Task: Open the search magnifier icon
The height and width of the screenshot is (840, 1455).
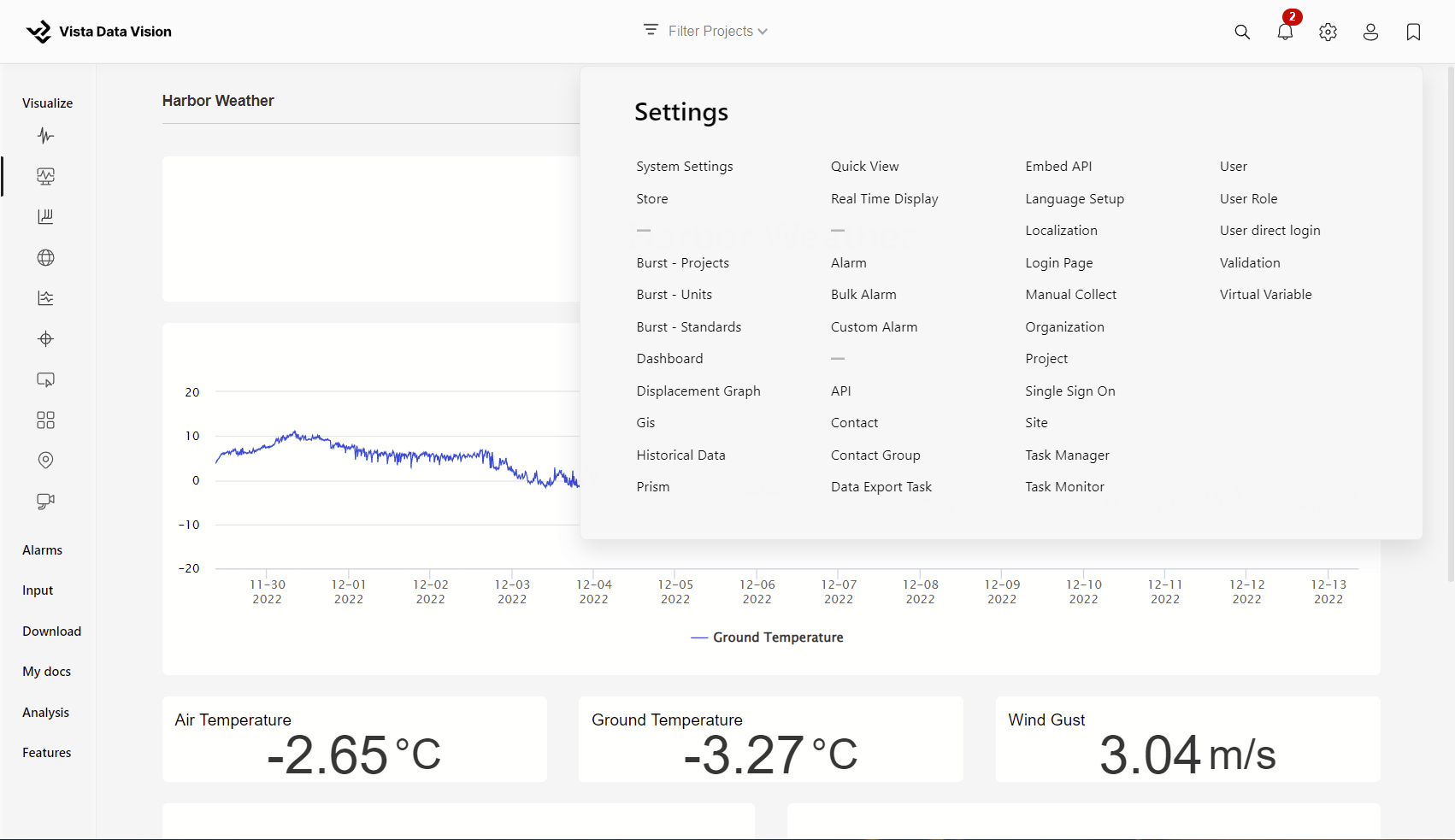Action: (1242, 32)
